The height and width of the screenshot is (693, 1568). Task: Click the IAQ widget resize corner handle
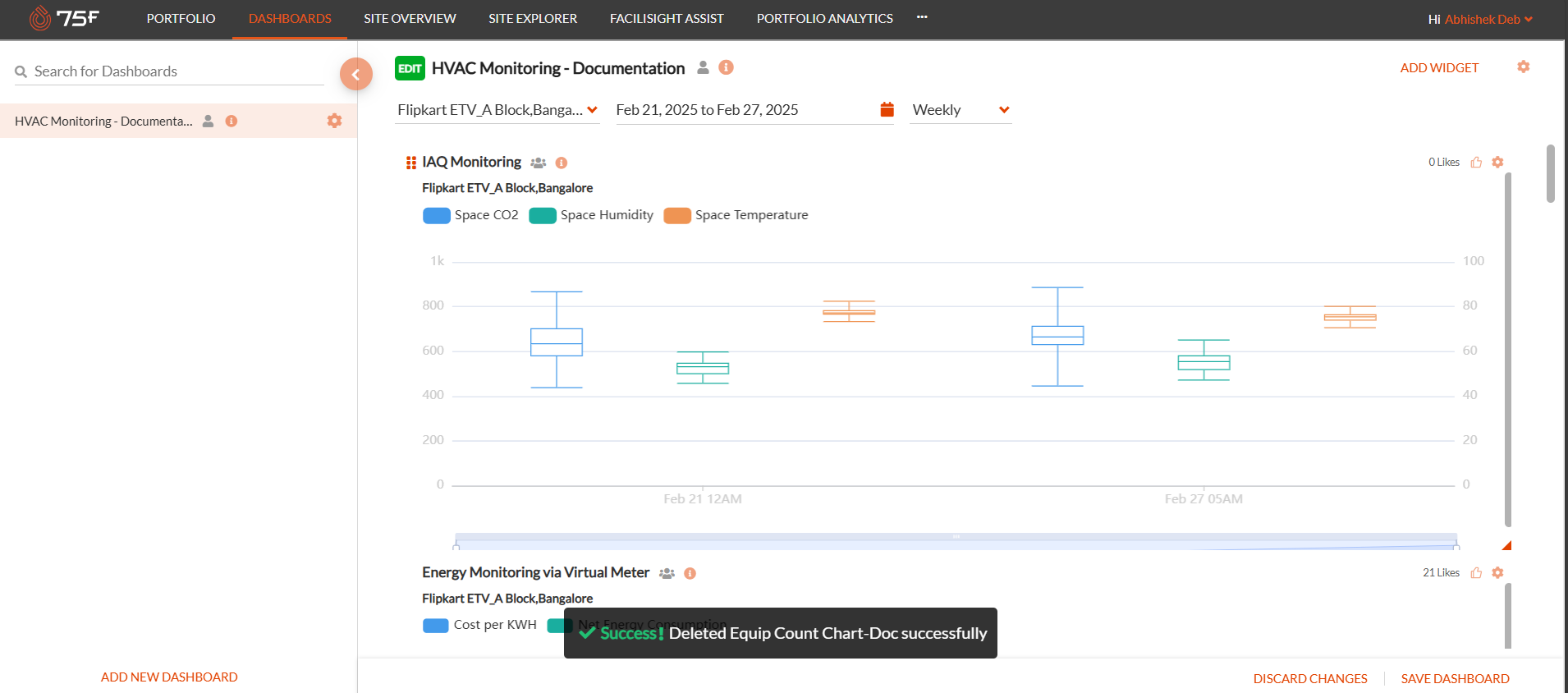pos(1507,545)
